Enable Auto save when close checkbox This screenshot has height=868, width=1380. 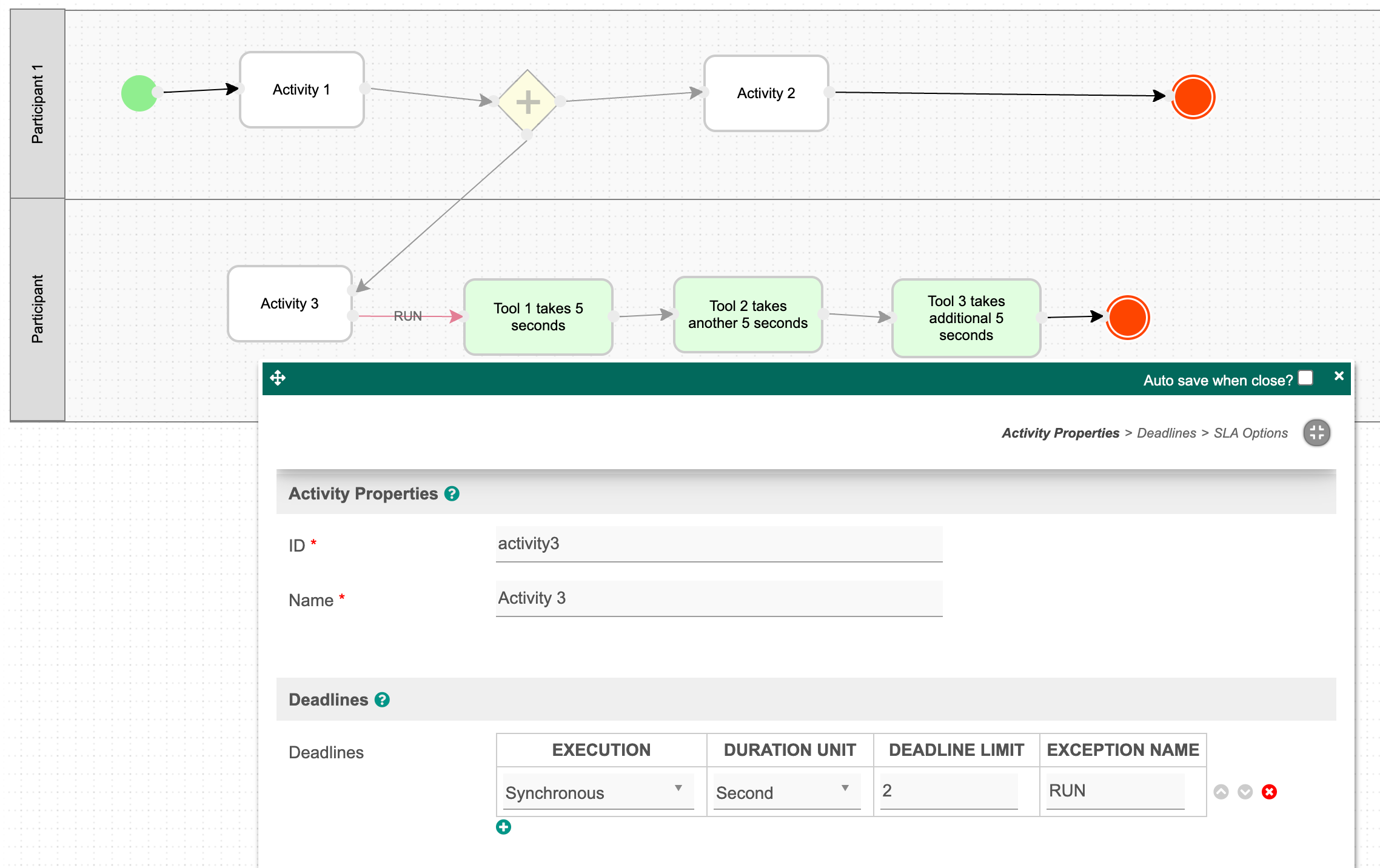[1305, 378]
